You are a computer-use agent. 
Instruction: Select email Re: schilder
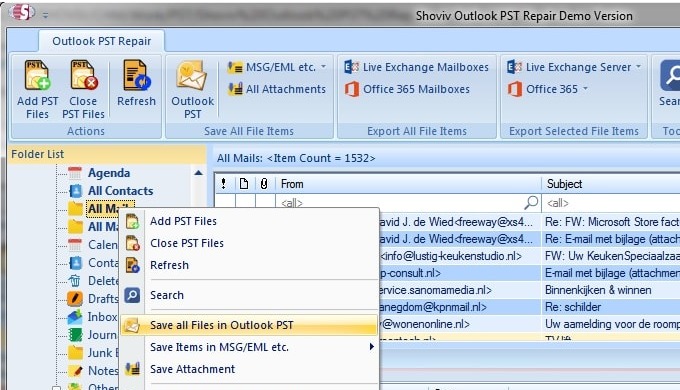573,307
